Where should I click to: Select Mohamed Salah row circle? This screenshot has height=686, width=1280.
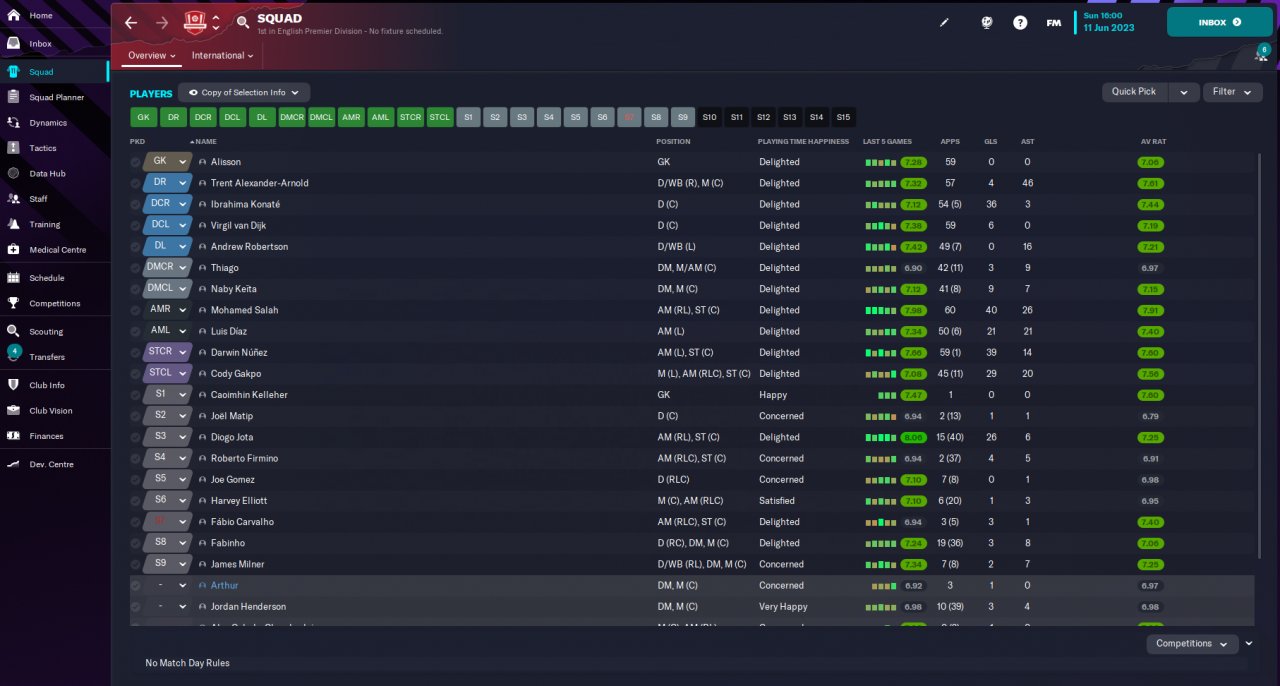tap(136, 310)
